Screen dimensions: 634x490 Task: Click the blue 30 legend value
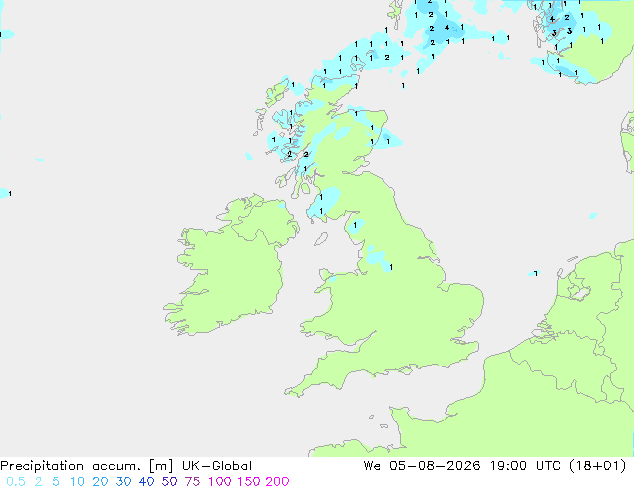point(123,482)
